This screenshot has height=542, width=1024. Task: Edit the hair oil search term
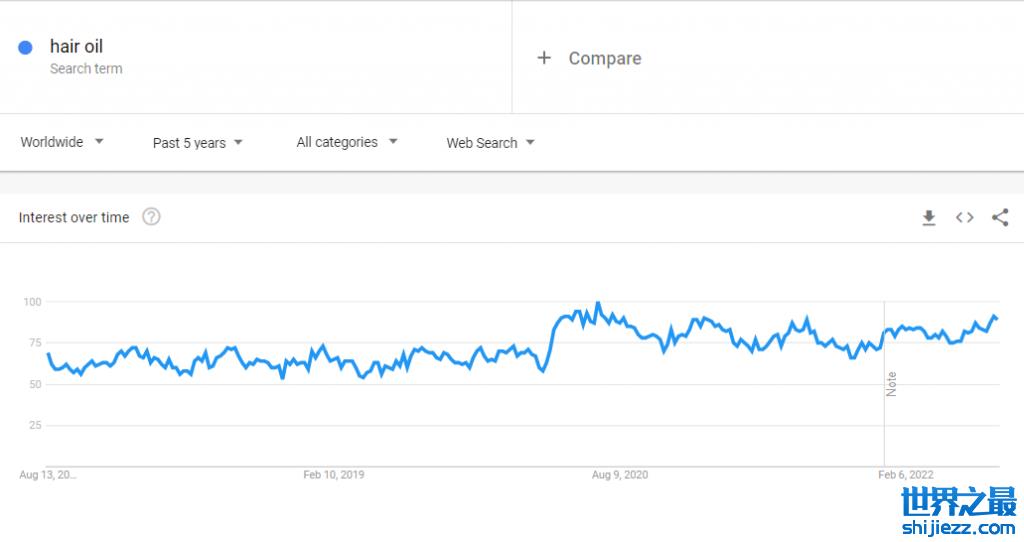pos(76,46)
